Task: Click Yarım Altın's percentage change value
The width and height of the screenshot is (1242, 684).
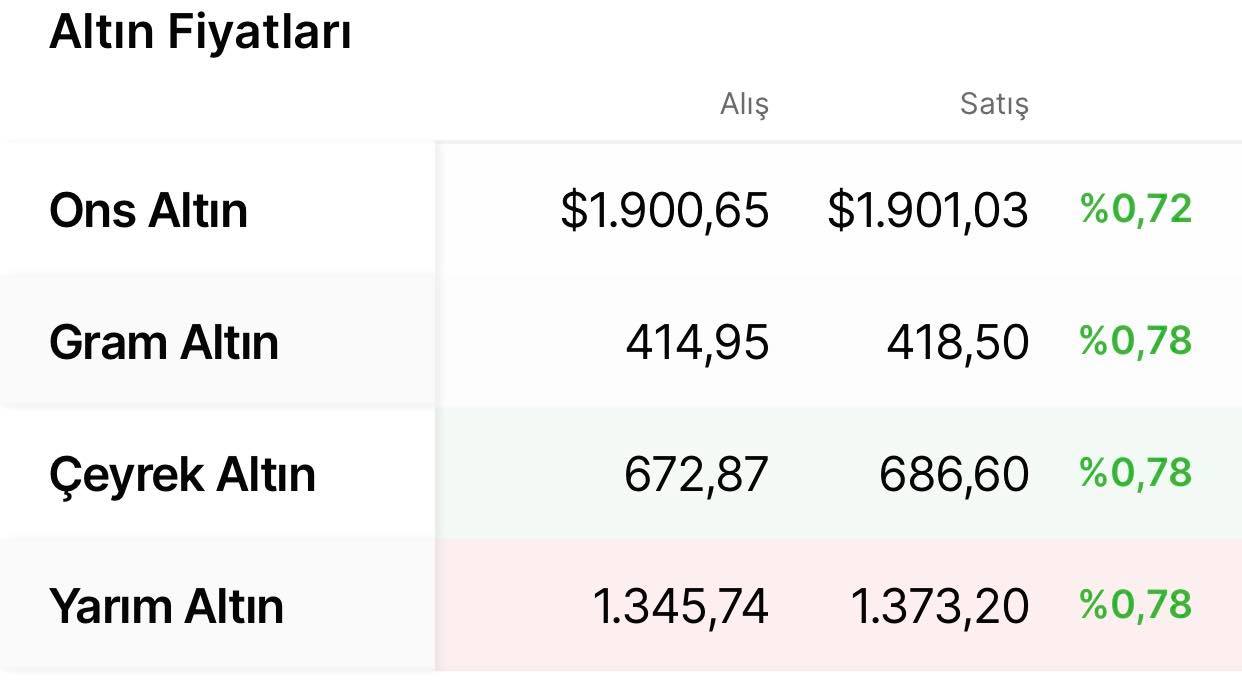Action: point(1136,604)
